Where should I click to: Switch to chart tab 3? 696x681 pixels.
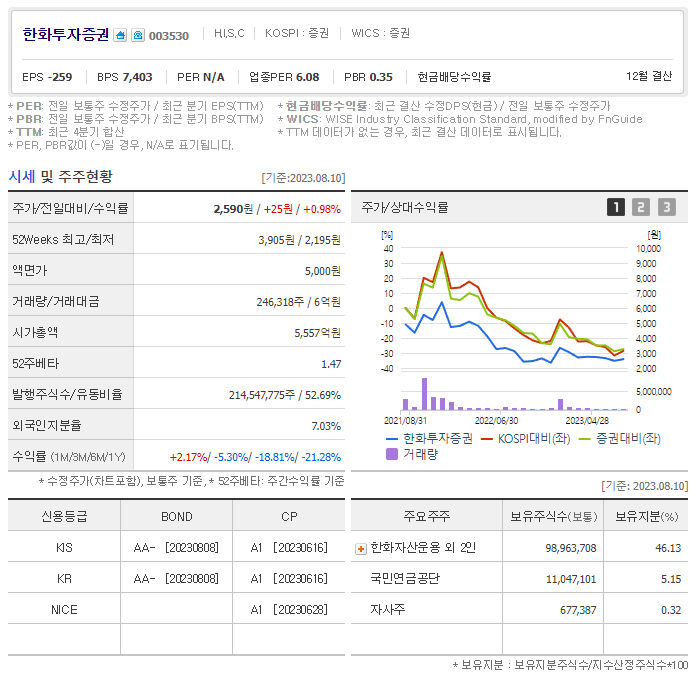pos(666,207)
